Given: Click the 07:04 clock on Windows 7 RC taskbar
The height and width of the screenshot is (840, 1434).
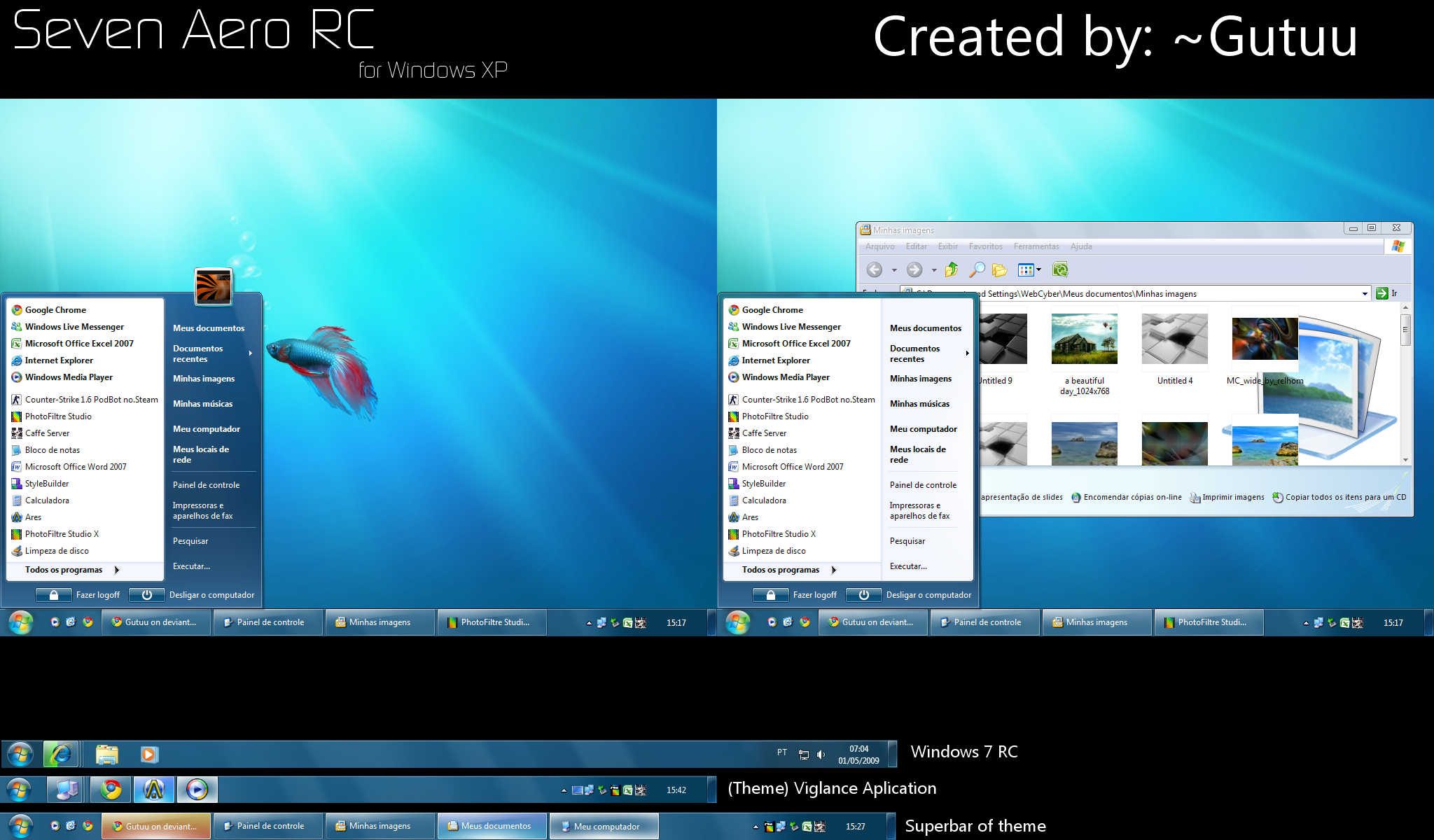Looking at the screenshot, I should tap(859, 755).
